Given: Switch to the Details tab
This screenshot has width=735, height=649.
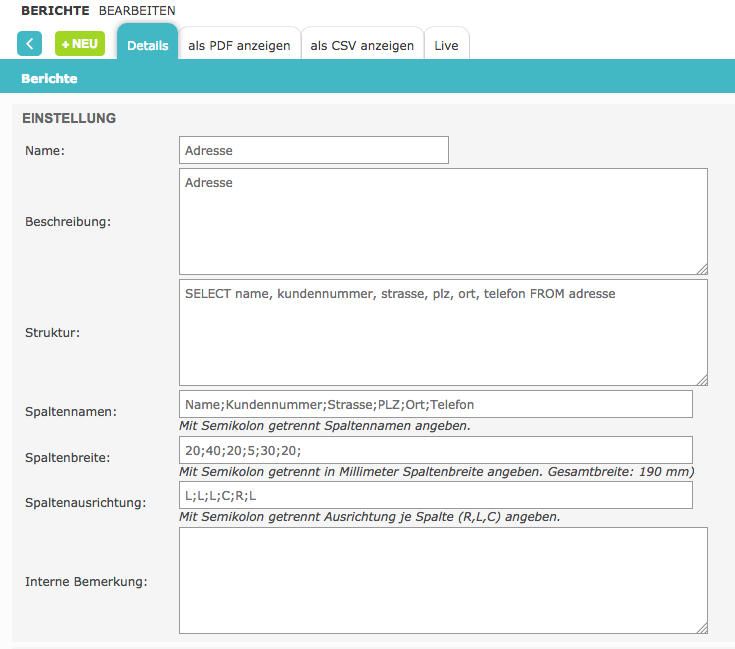Looking at the screenshot, I should pyautogui.click(x=148, y=45).
